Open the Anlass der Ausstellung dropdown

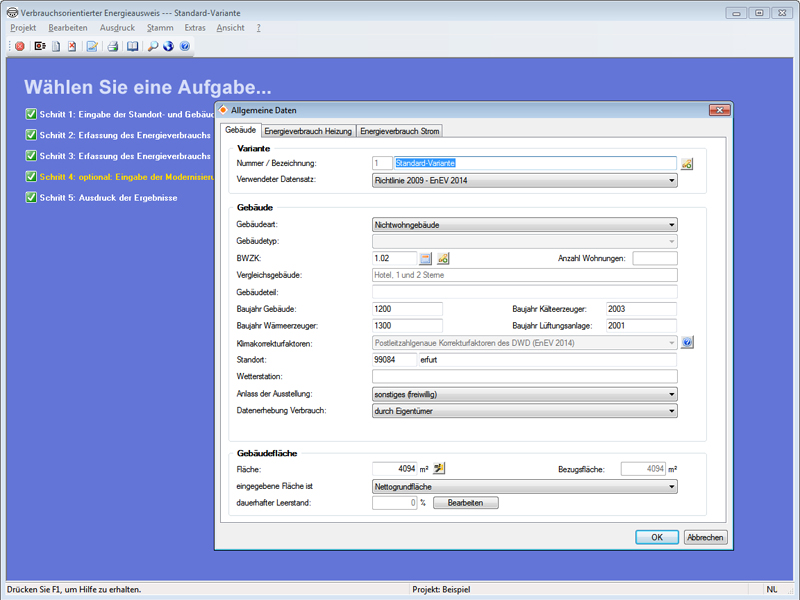524,394
